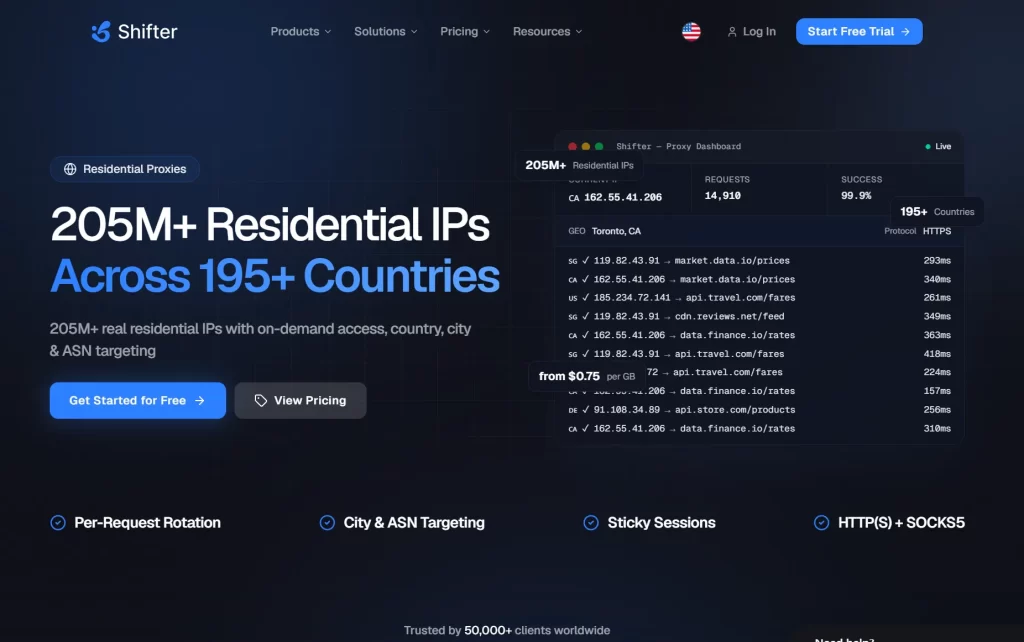Click the checkmark icon beside HTTP(S) + SOCKS5
Image resolution: width=1024 pixels, height=642 pixels.
822,522
